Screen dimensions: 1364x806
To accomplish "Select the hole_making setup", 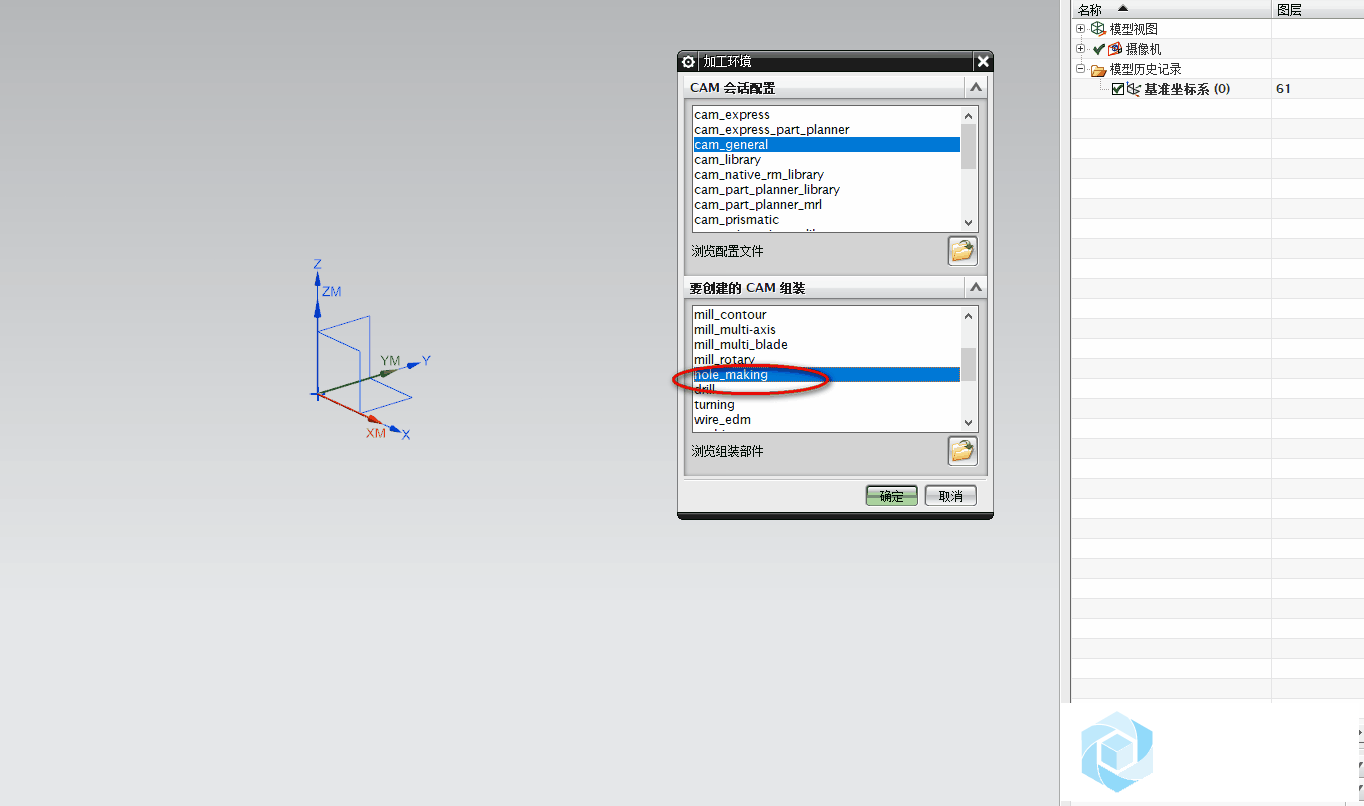I will 826,375.
